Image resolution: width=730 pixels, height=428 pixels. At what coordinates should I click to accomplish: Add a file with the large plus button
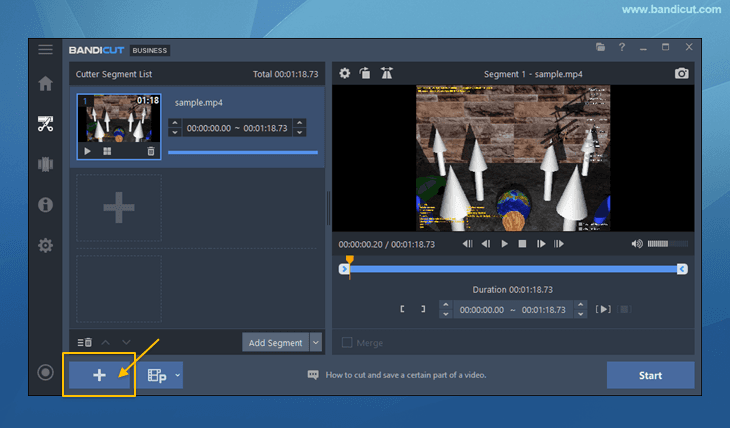point(99,375)
